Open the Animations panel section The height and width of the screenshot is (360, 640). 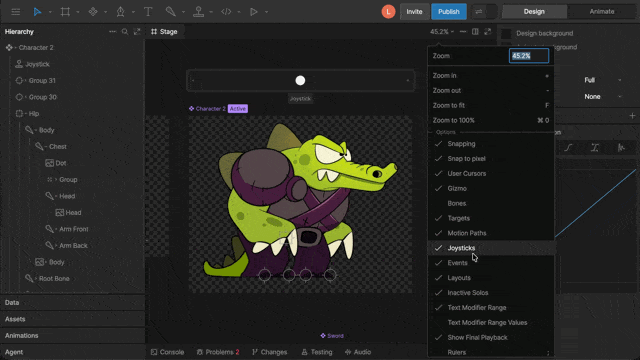pos(73,336)
